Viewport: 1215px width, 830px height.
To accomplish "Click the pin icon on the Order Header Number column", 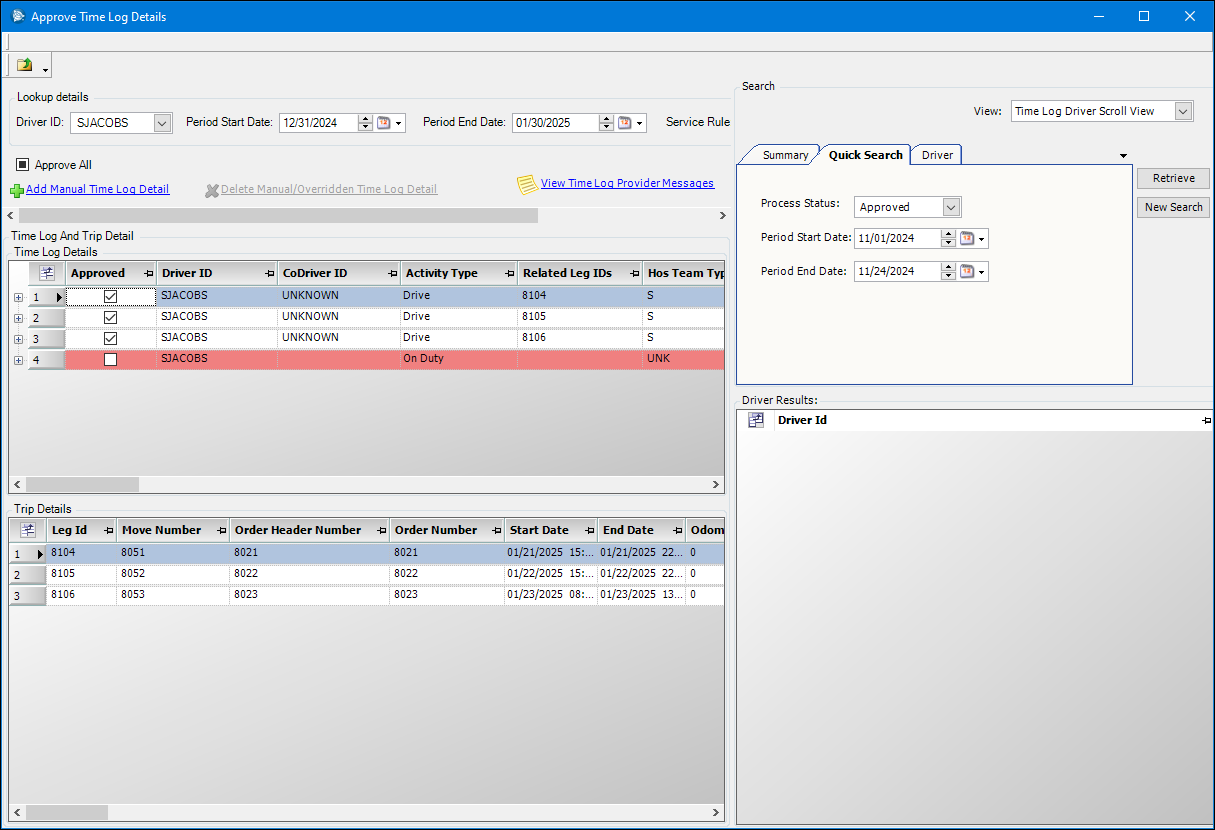I will (x=382, y=531).
